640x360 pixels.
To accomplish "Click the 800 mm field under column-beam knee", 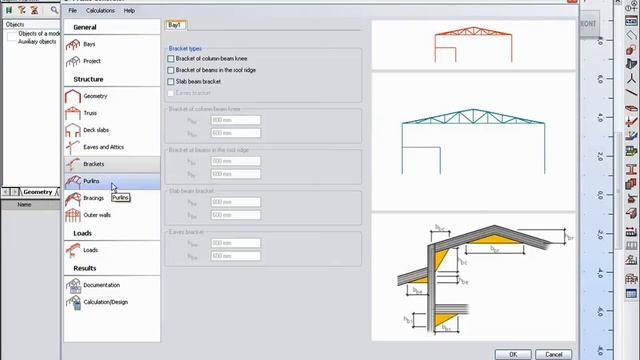I will (236, 120).
